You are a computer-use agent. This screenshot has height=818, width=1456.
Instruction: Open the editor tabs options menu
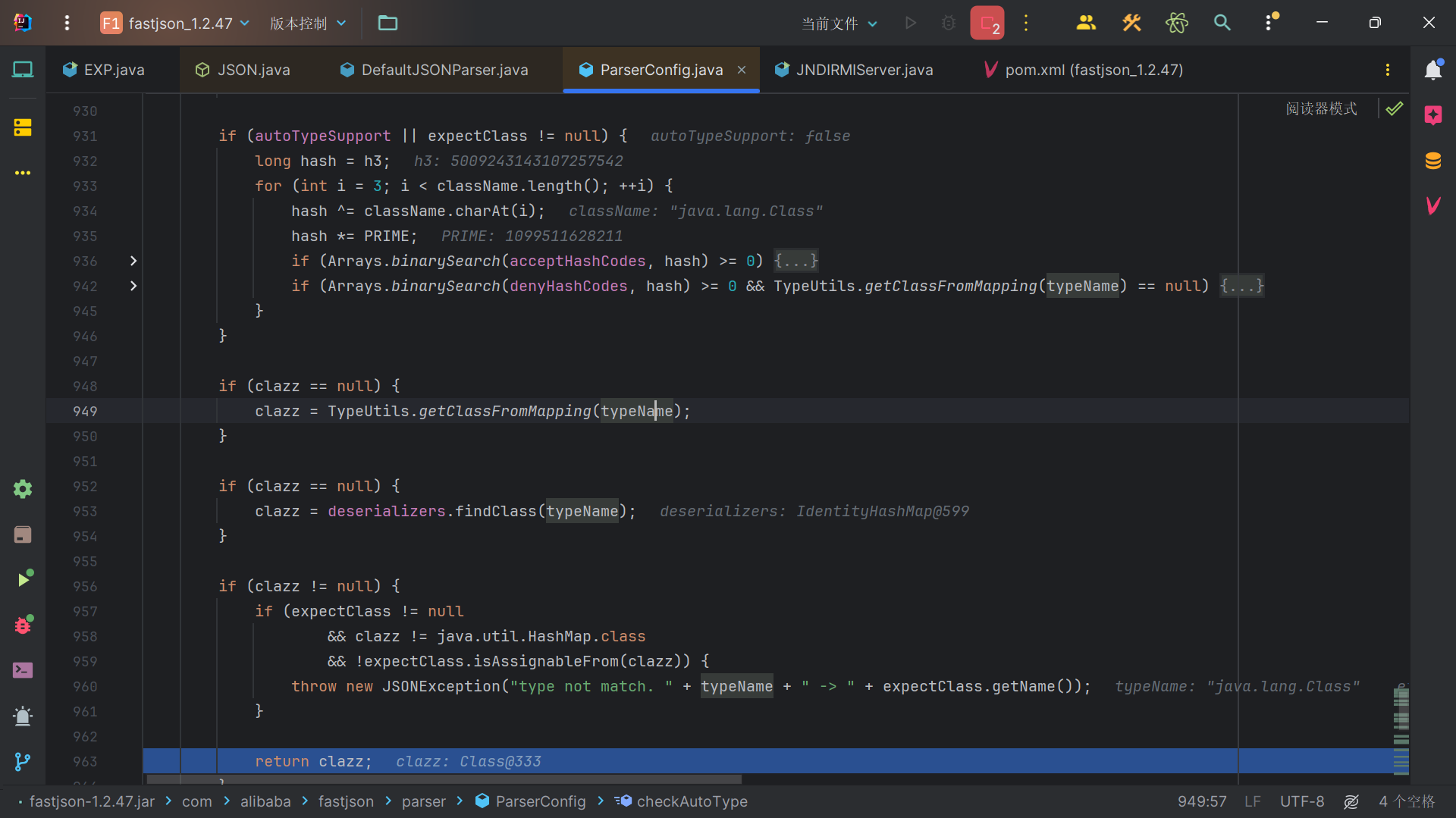tap(1387, 70)
